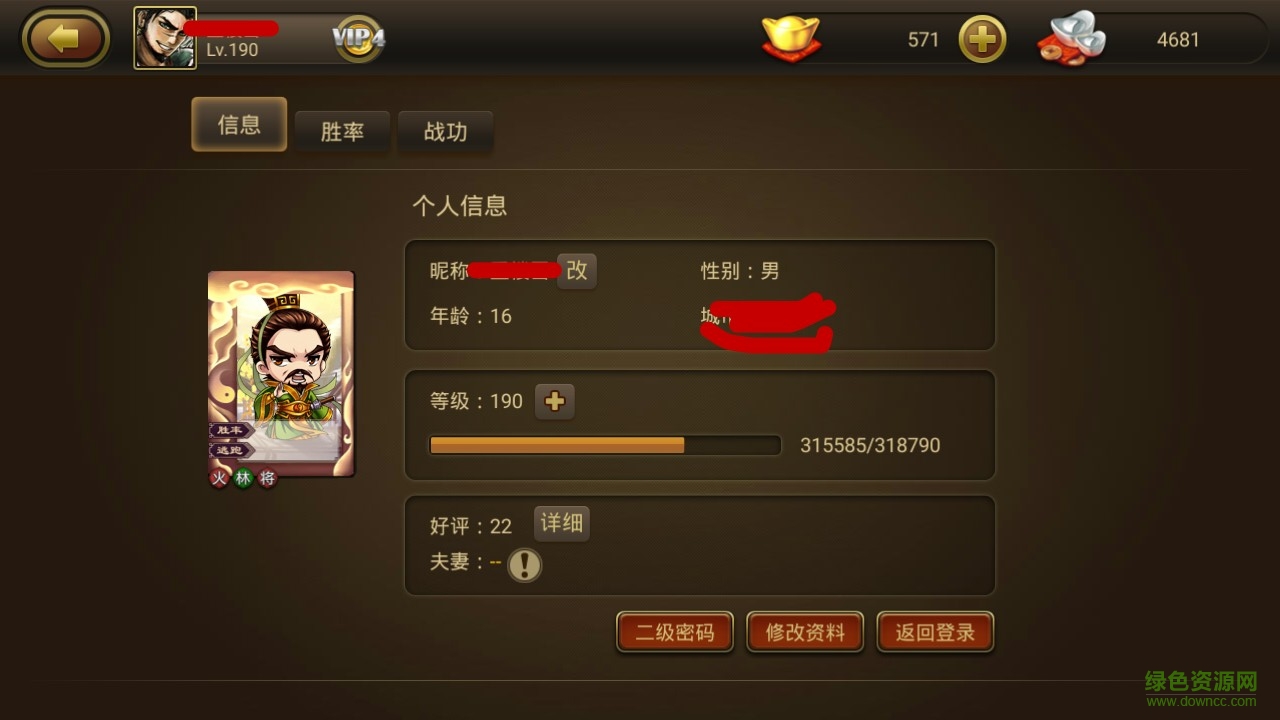The width and height of the screenshot is (1280, 720).
Task: Tap the yellow back arrow button
Action: point(66,39)
